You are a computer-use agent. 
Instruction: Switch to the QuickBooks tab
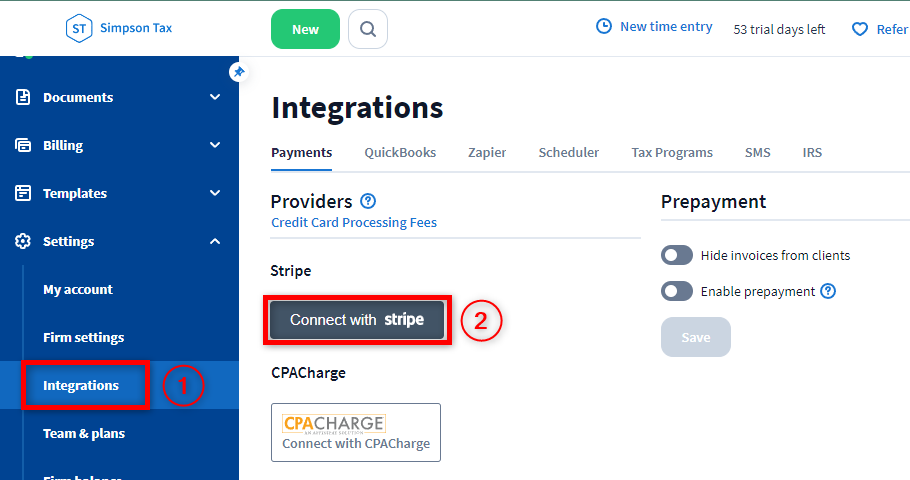click(400, 153)
